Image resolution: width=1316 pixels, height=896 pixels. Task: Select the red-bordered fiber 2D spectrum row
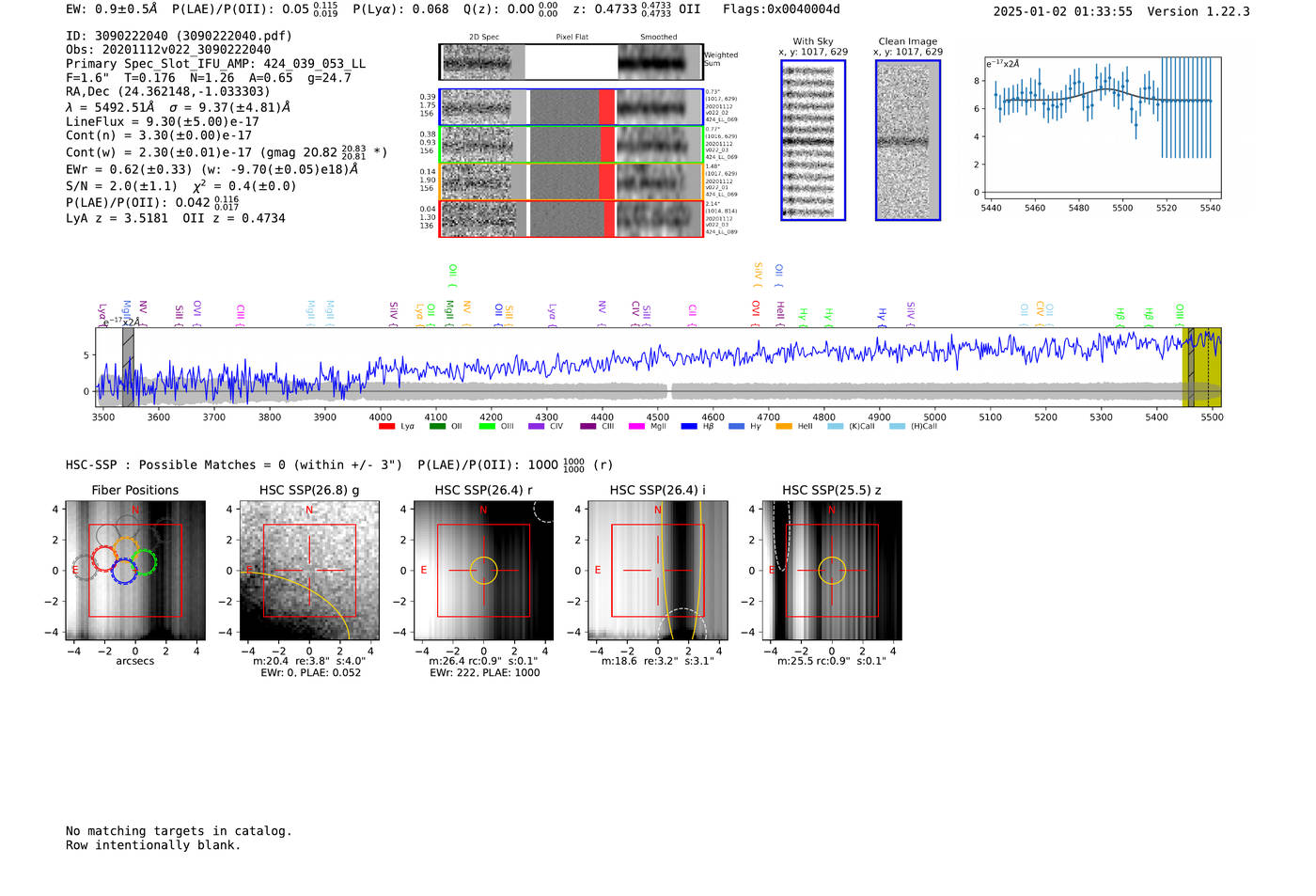[x=571, y=218]
